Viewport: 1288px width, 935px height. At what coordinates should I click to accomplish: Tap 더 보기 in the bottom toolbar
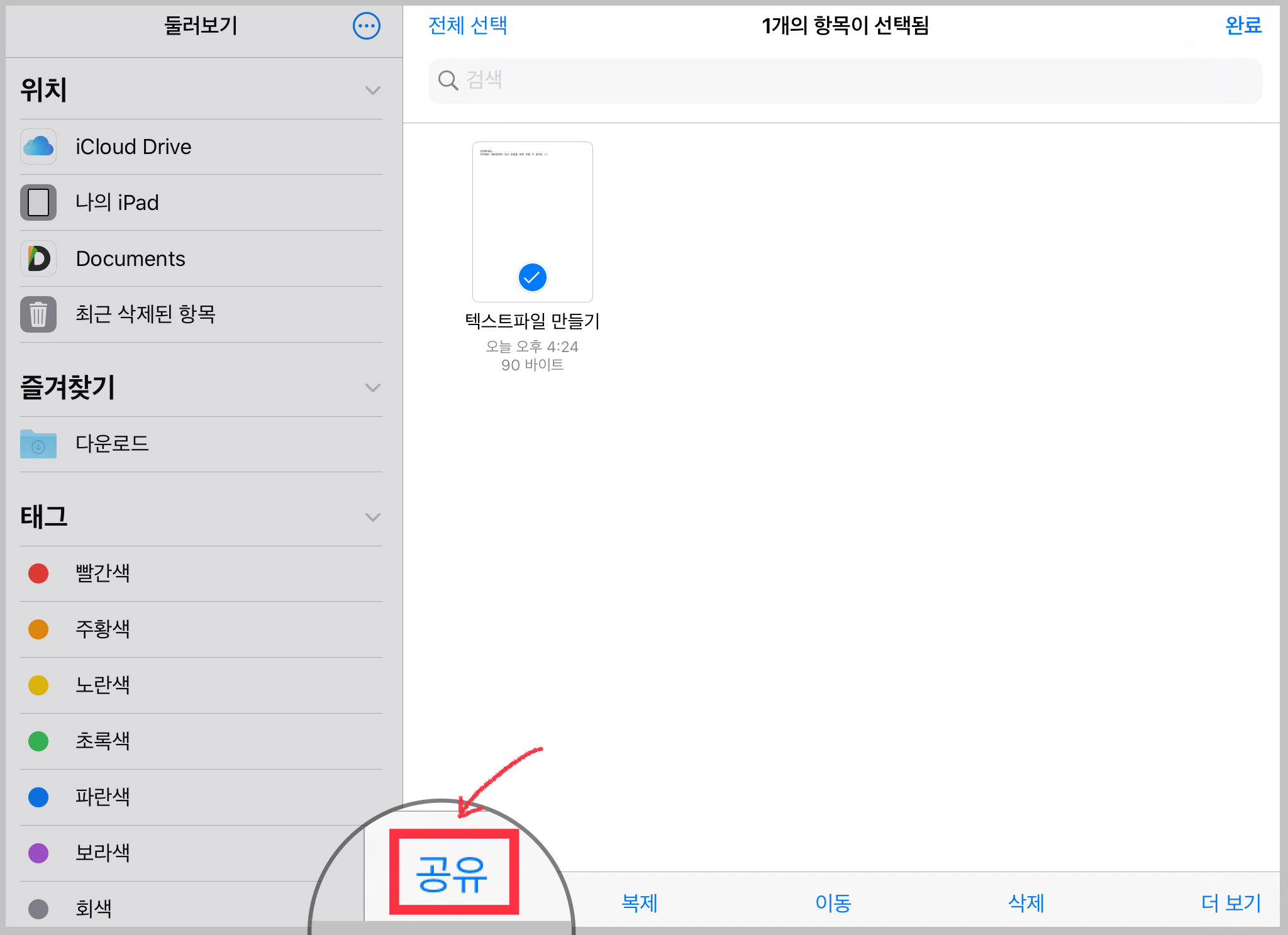(1231, 903)
